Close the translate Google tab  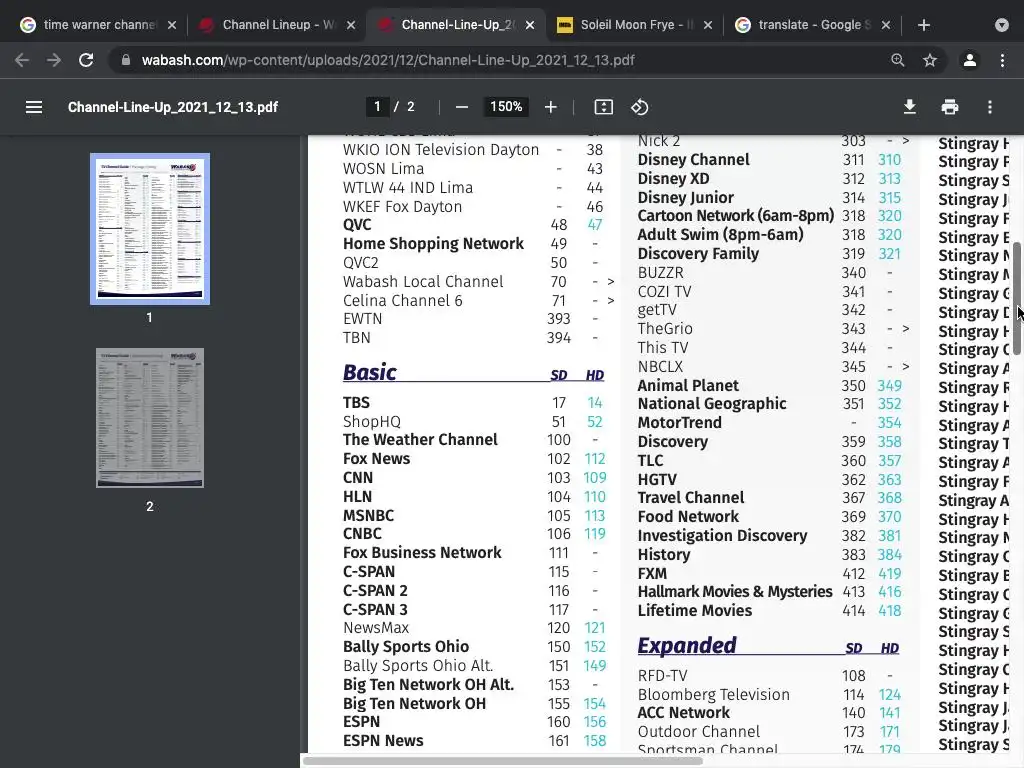point(886,25)
